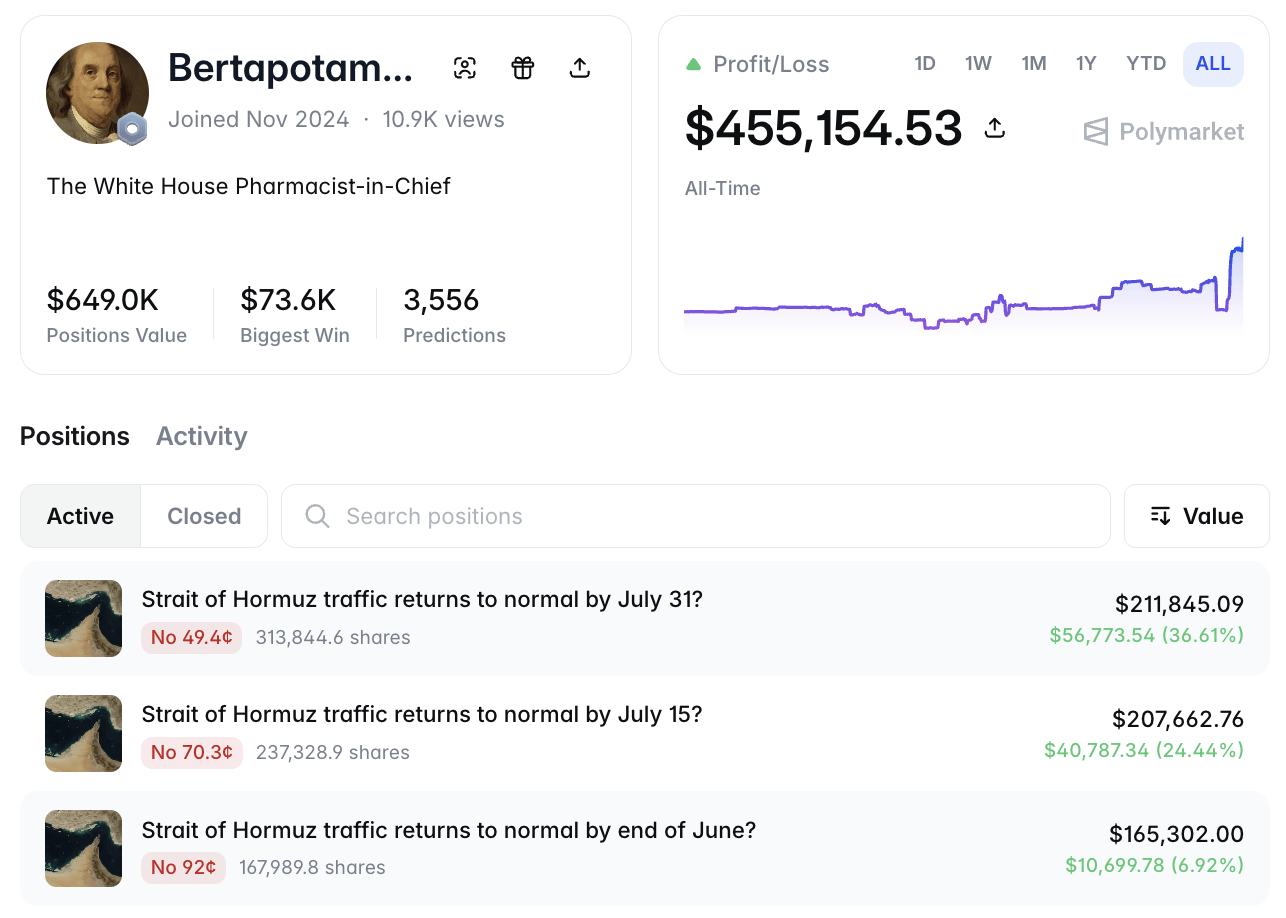This screenshot has width=1286, height=918.
Task: Show the Closed positions tab
Action: [204, 516]
